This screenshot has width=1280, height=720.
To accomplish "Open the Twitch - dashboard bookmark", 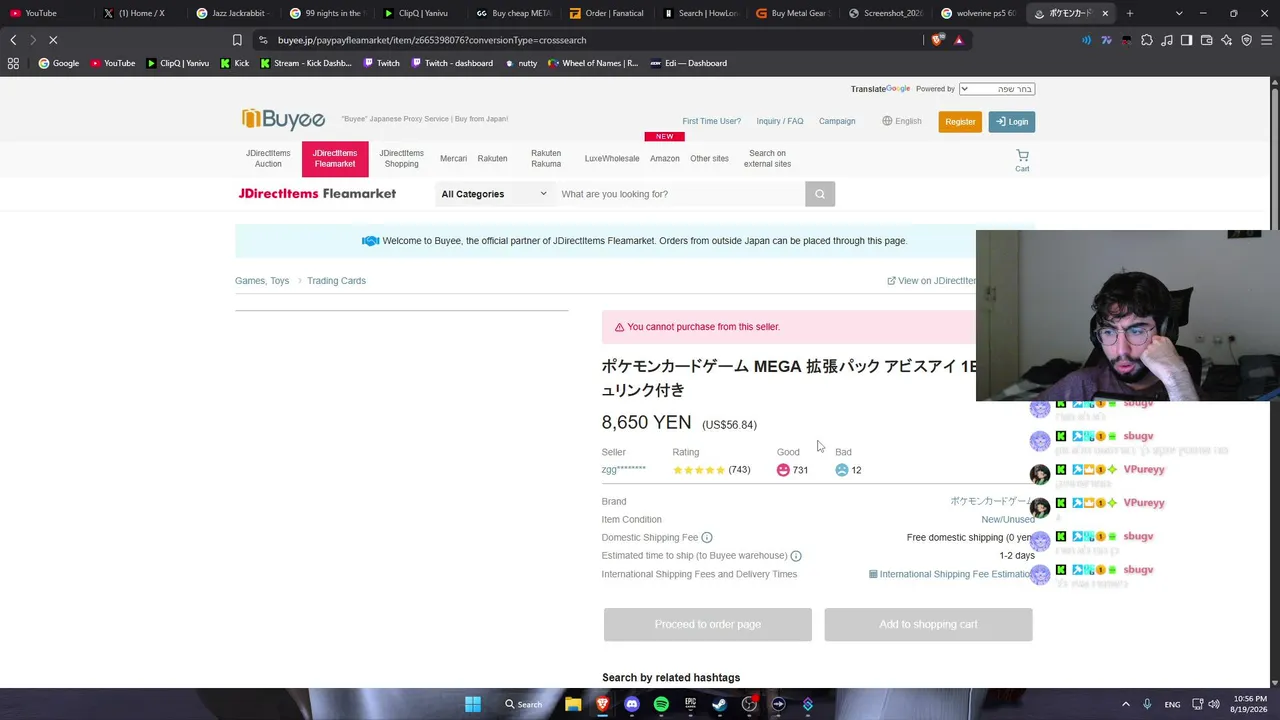I will coord(451,63).
